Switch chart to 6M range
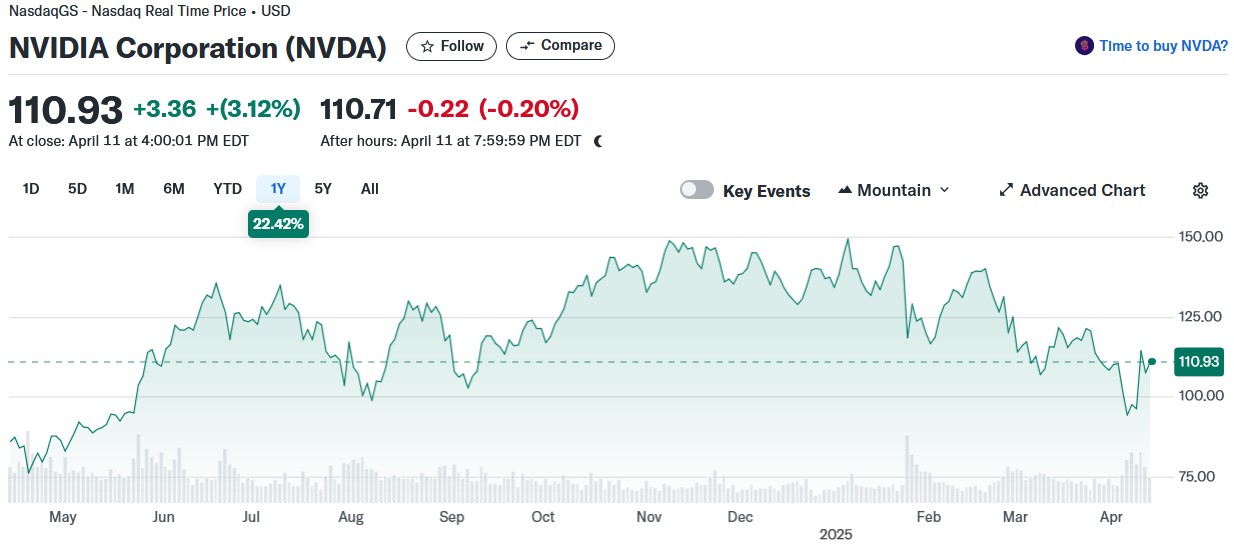1234x559 pixels. click(x=174, y=189)
